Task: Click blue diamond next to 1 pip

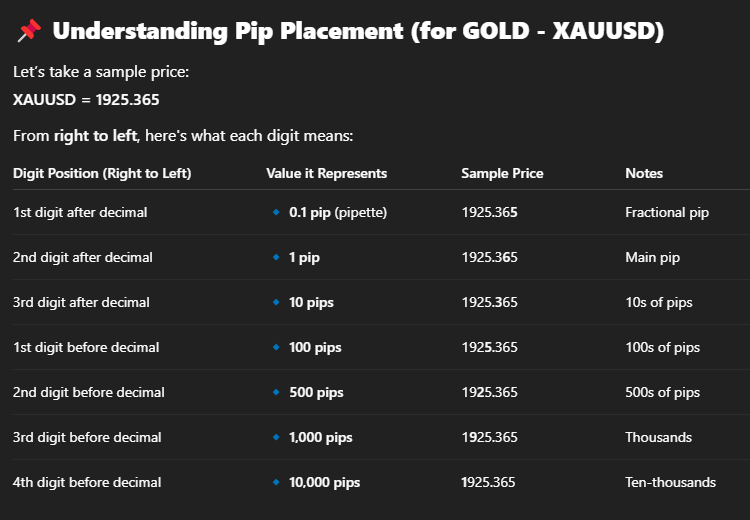Action: 276,257
